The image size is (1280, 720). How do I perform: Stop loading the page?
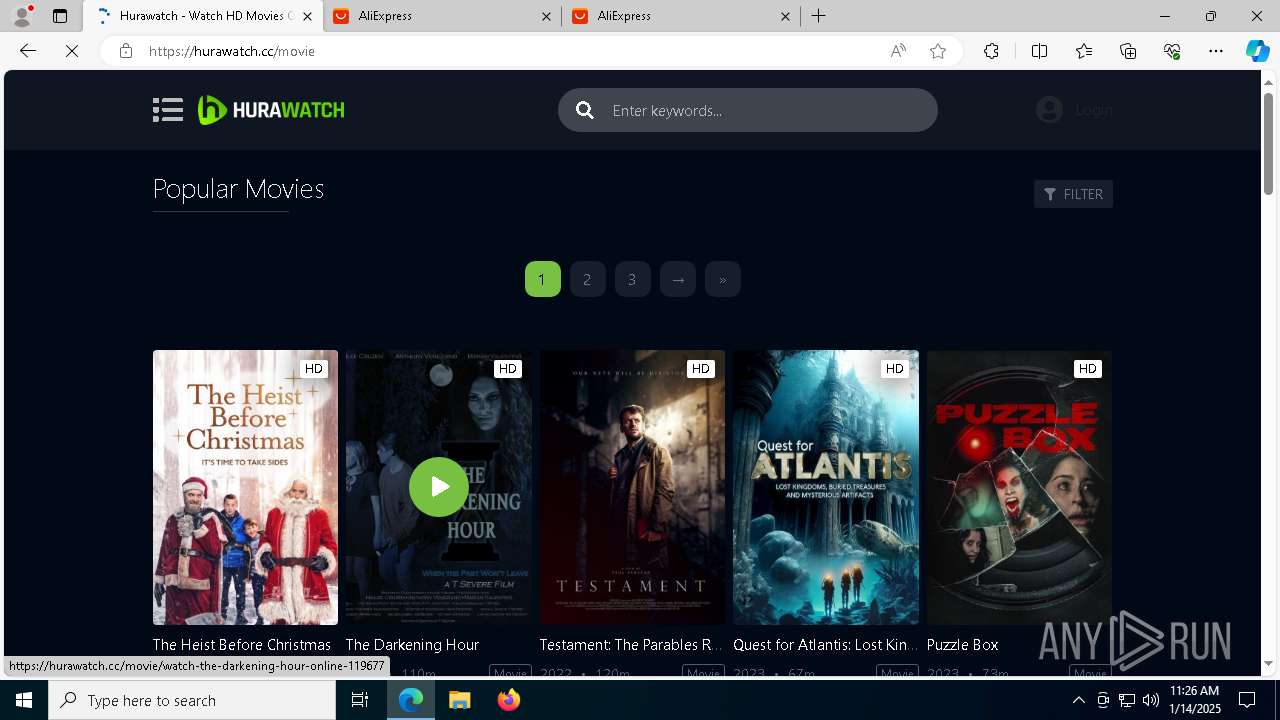[72, 51]
